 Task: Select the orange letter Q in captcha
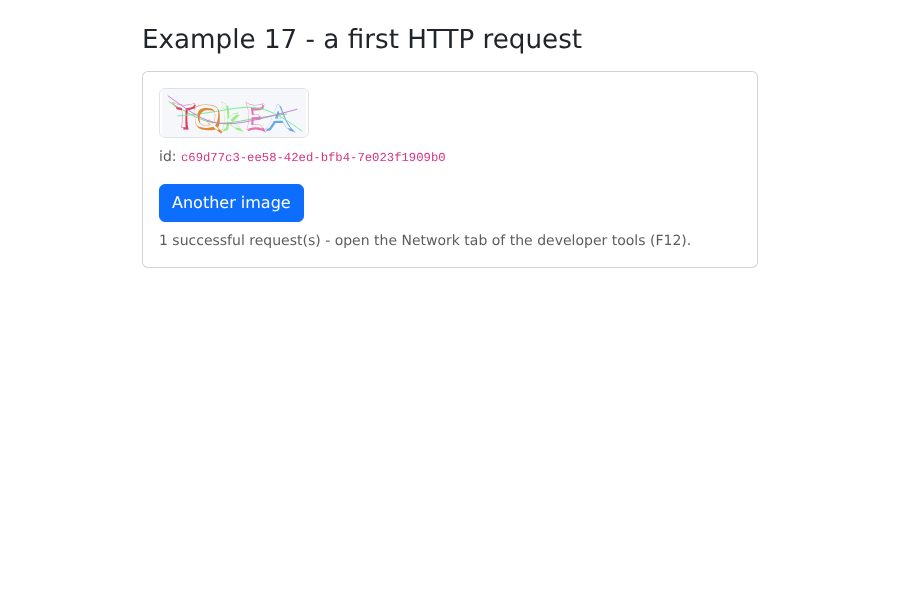point(208,118)
